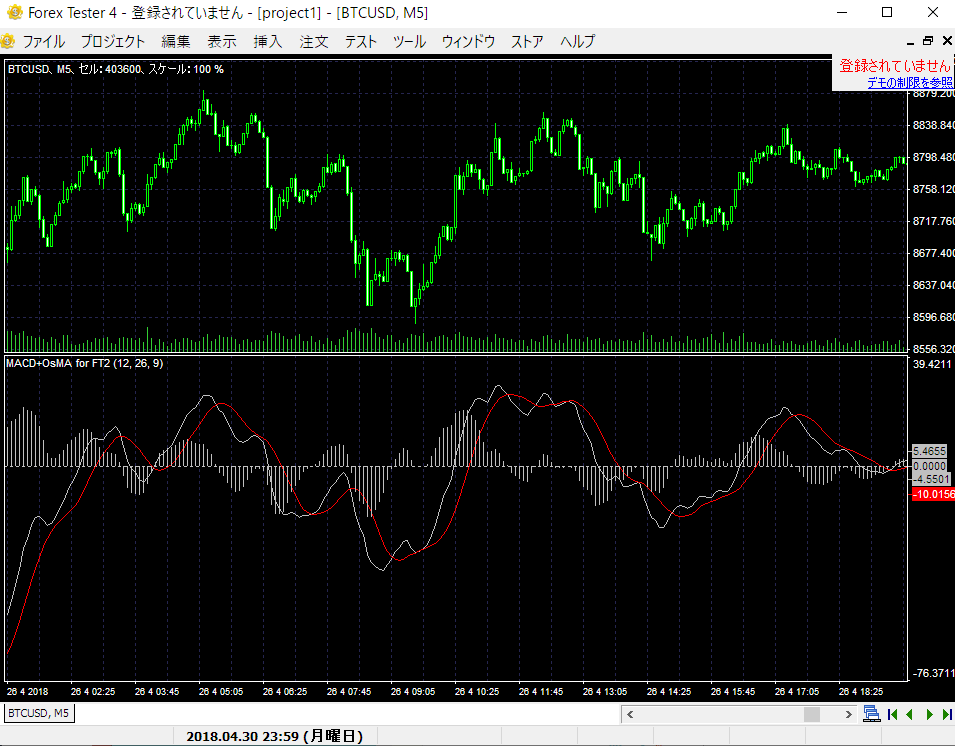This screenshot has width=955, height=746.
Task: Click the デモの制限を参照 link
Action: [910, 82]
